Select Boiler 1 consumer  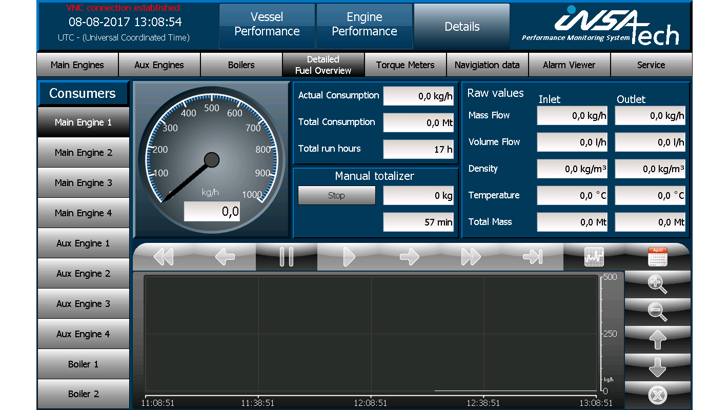(x=83, y=364)
